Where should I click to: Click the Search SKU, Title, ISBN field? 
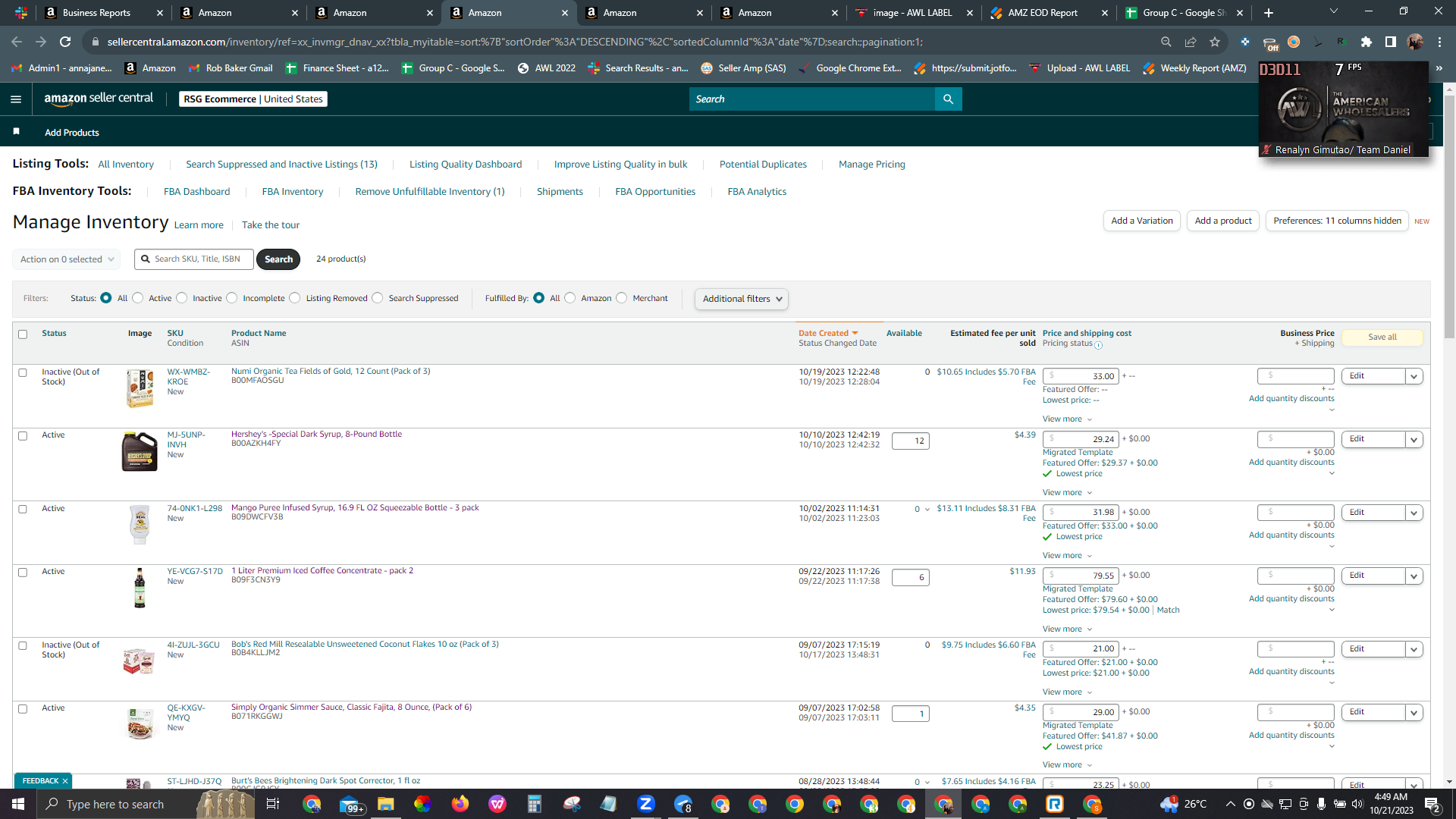[194, 259]
